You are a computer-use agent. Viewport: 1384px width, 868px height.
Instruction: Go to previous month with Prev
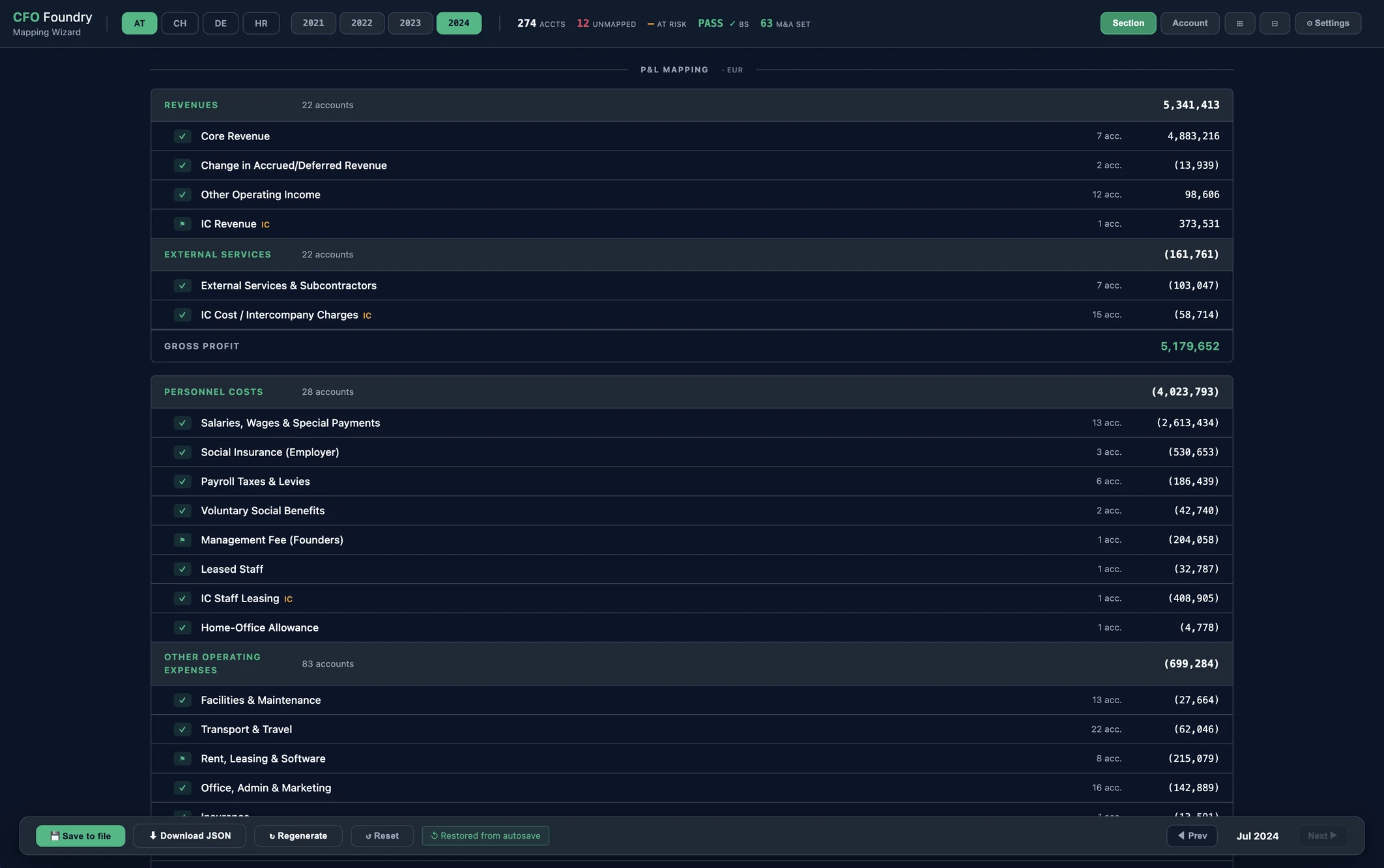(x=1192, y=836)
